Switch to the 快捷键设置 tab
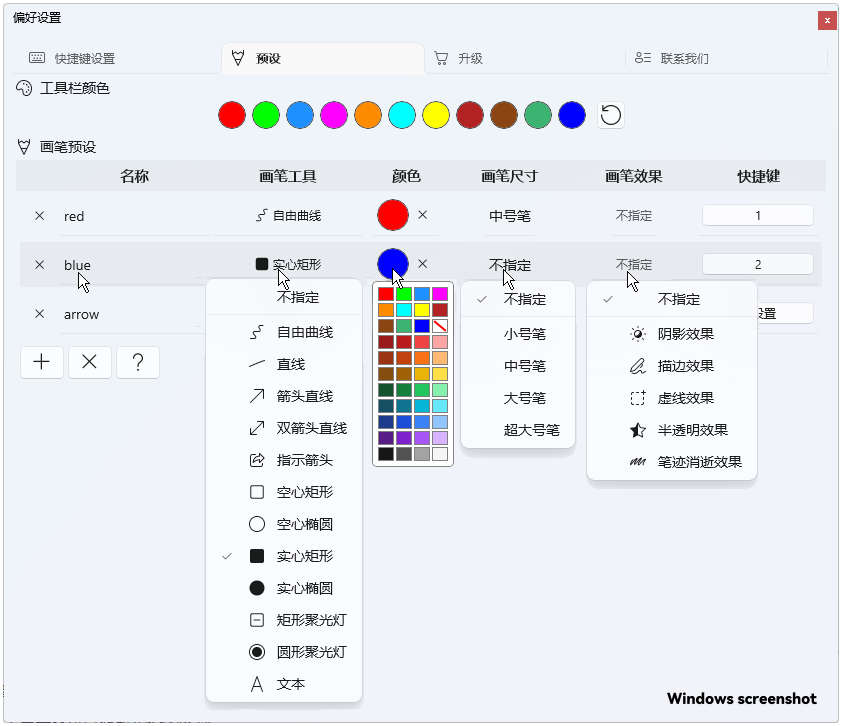842x726 pixels. pos(72,58)
